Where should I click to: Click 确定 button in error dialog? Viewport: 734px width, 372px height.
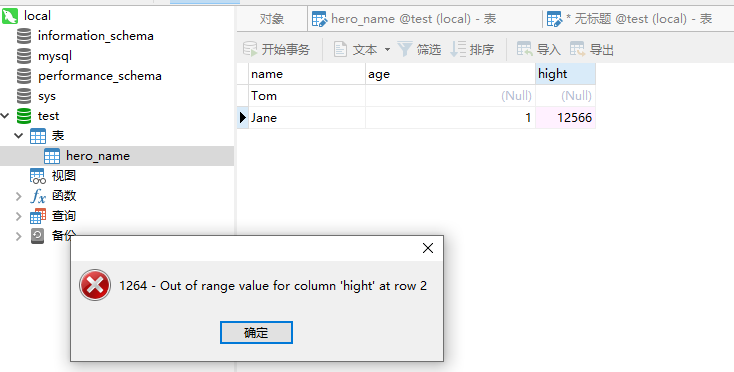[256, 332]
